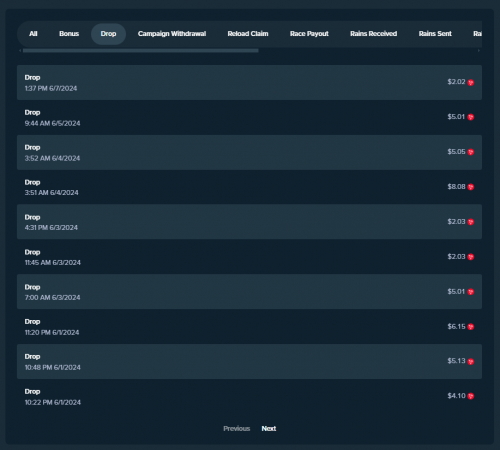Switch to the Bonus tab
The height and width of the screenshot is (450, 500).
point(69,34)
